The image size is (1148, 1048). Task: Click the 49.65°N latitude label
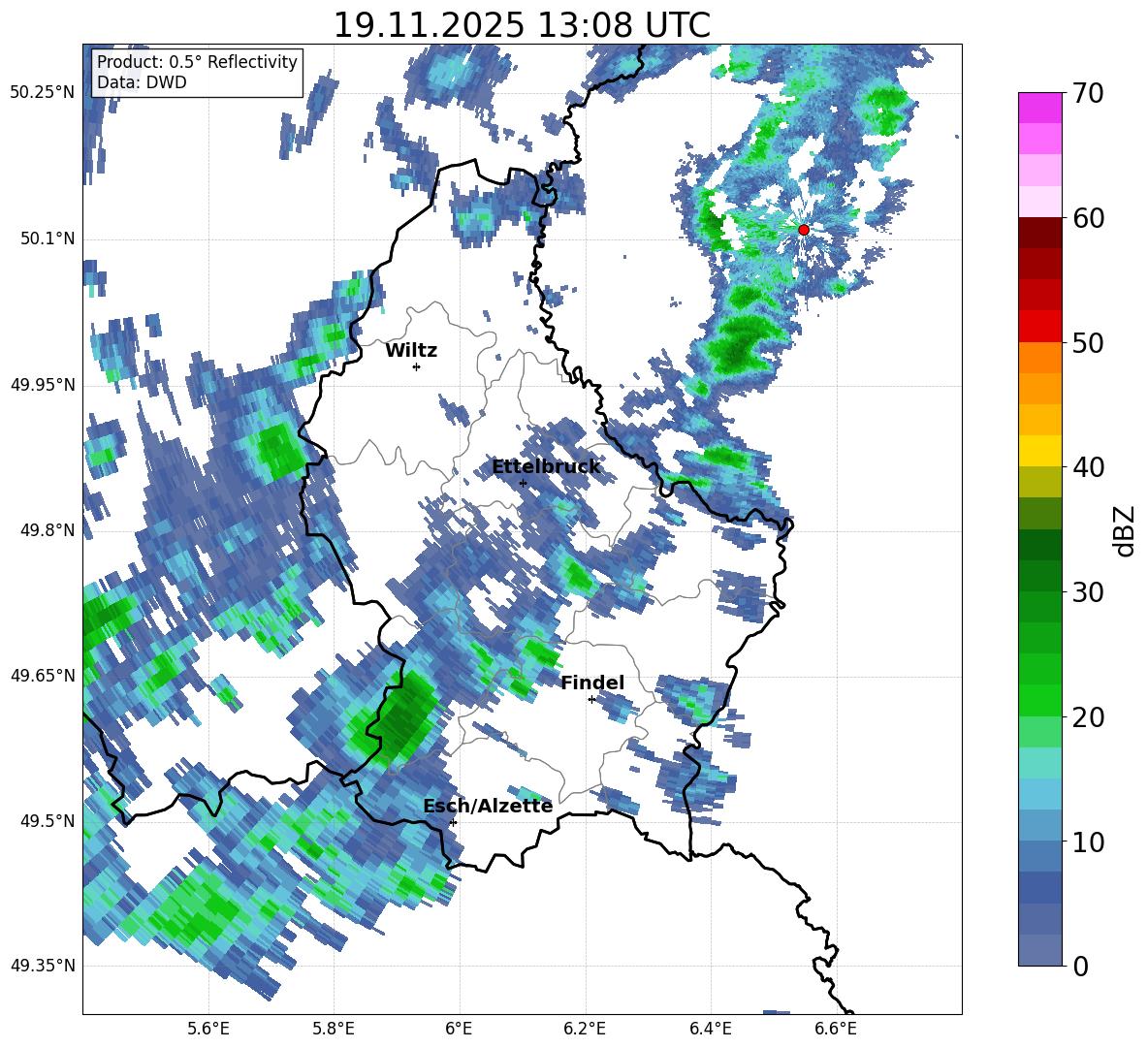point(43,676)
